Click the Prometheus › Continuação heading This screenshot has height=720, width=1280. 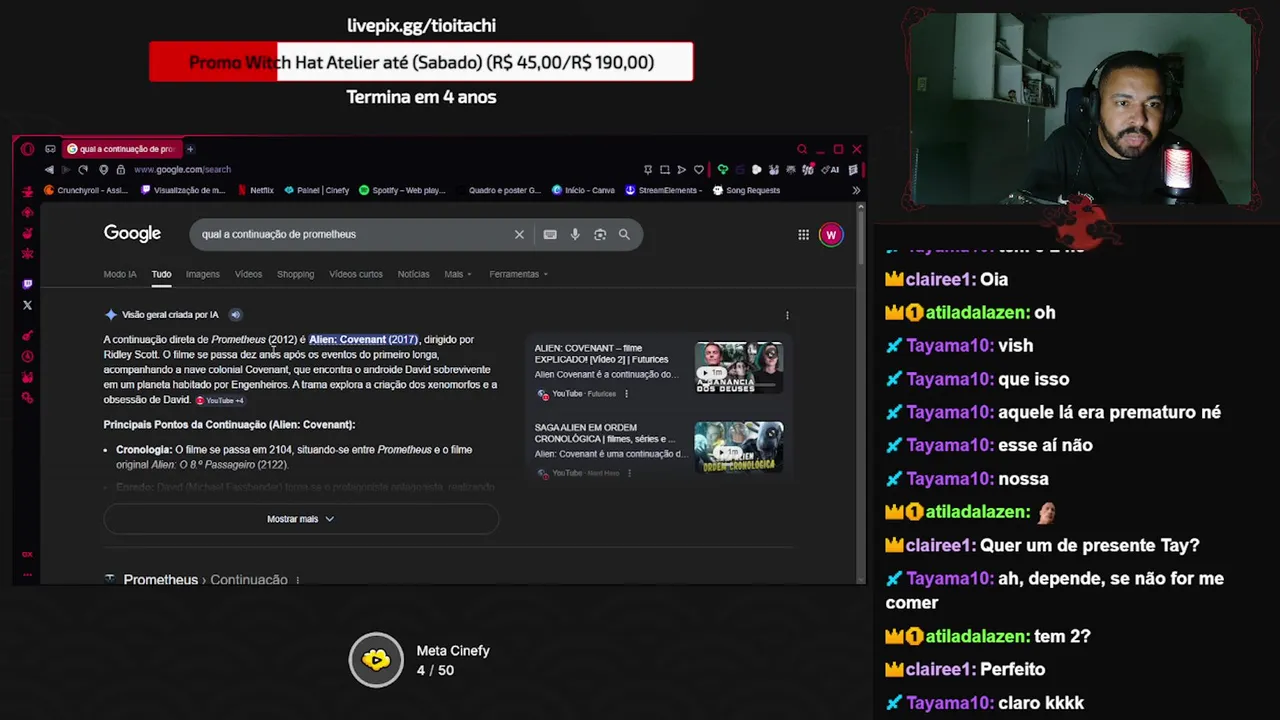(x=205, y=580)
